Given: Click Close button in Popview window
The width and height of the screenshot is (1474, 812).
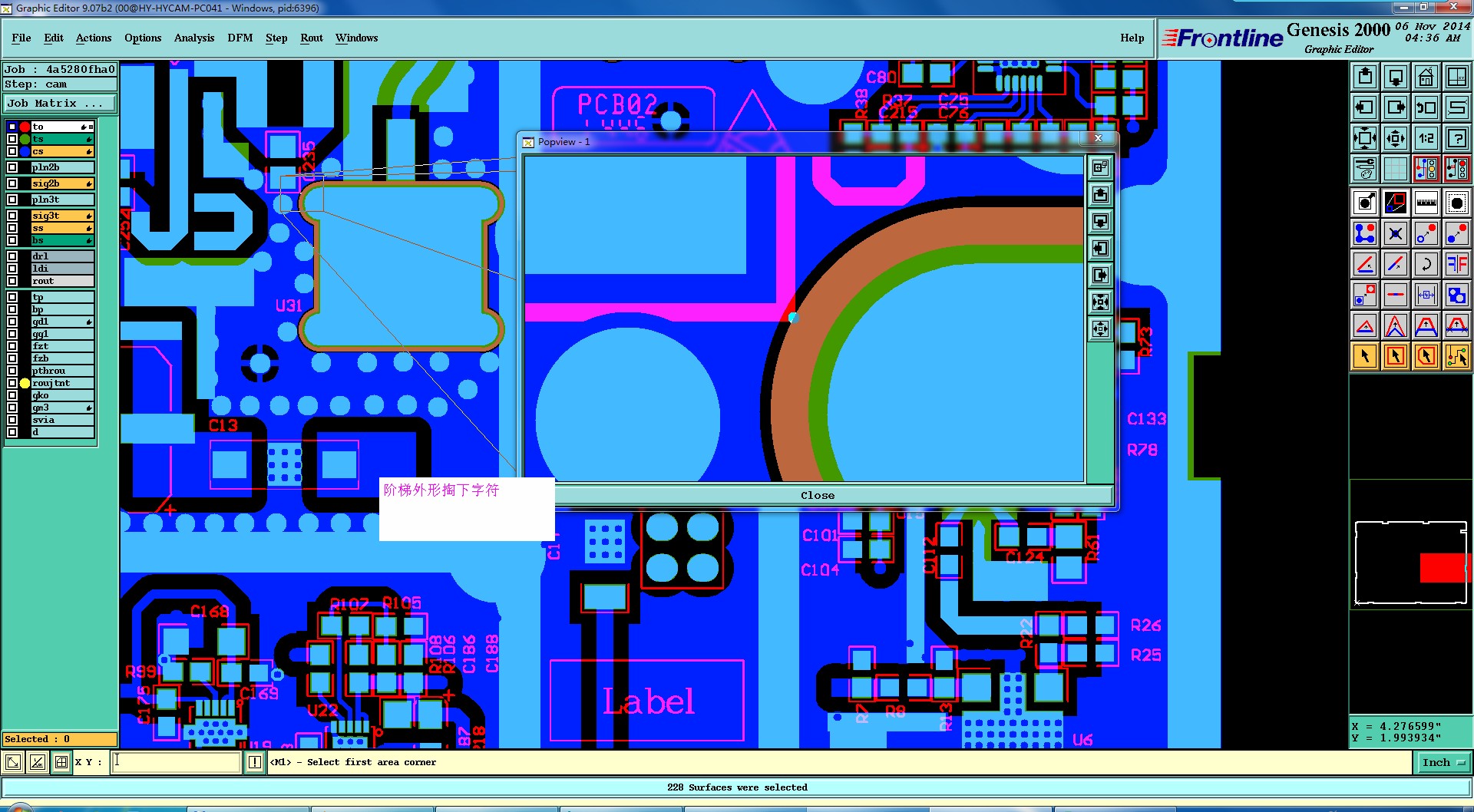Looking at the screenshot, I should coord(818,495).
